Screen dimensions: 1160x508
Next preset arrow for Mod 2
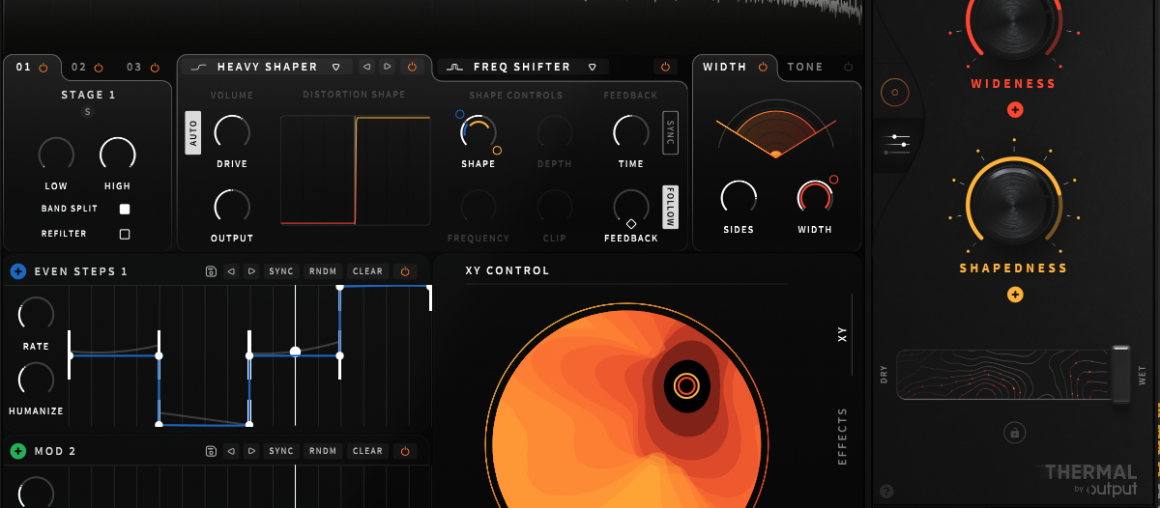[x=252, y=451]
